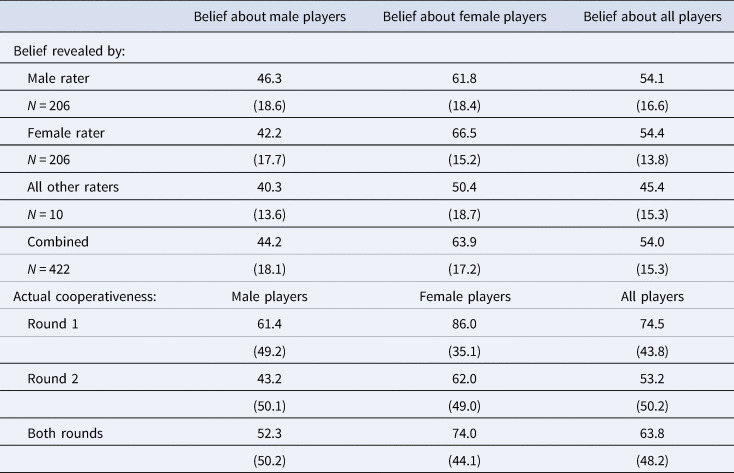Click the value 63.8 for Both rounds
734x473 pixels.
(x=652, y=433)
